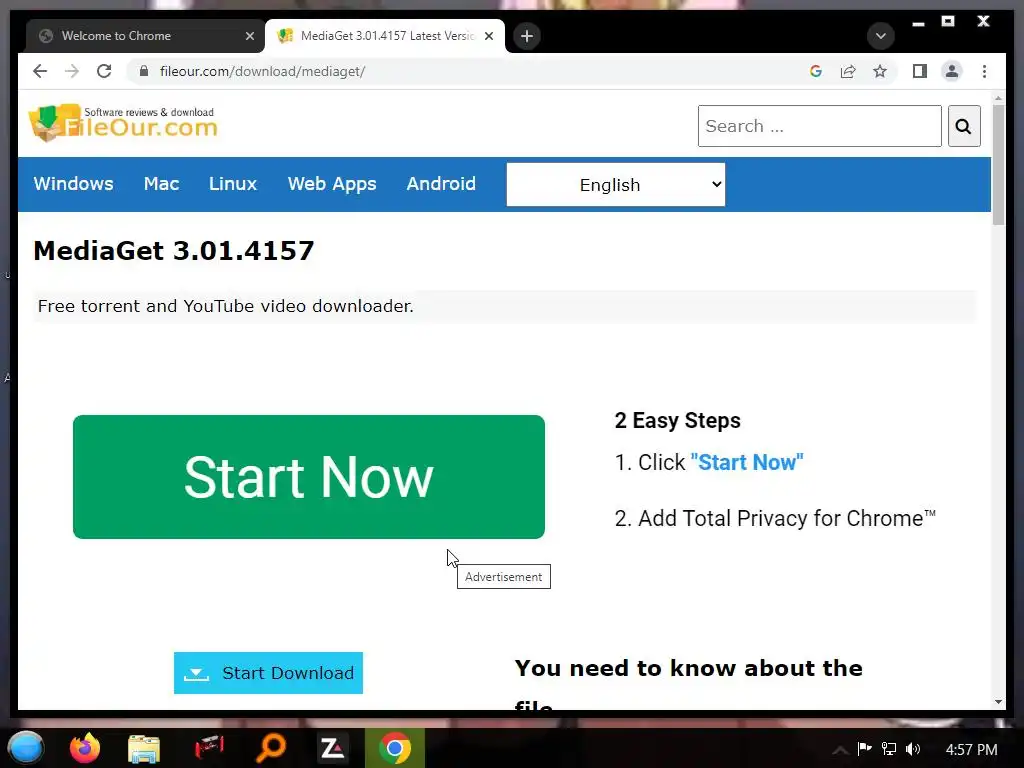
Task: View site info via the lock icon
Action: (x=144, y=71)
